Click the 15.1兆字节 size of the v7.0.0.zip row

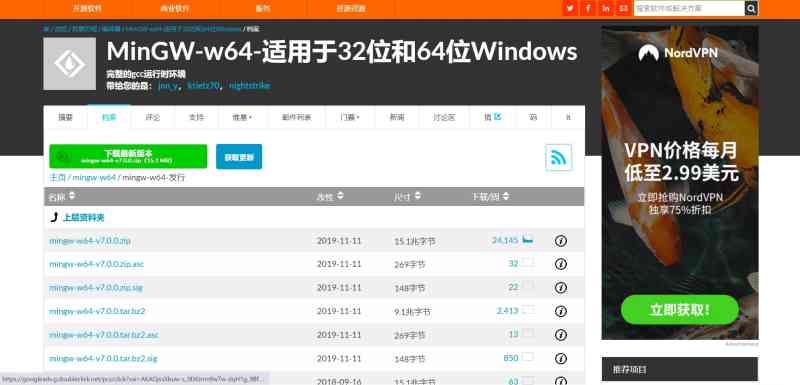415,241
